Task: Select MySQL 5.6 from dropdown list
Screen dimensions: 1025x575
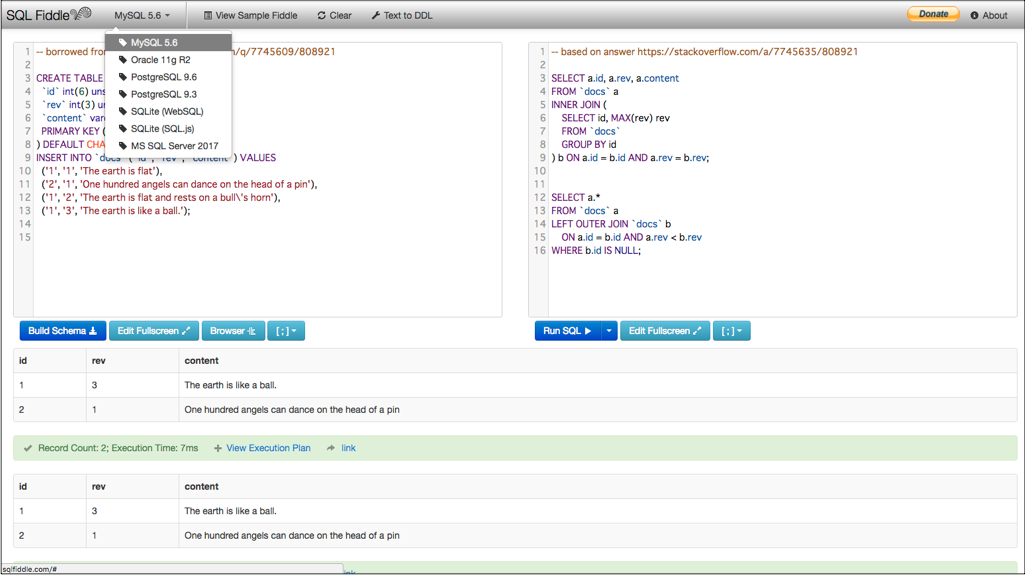Action: coord(169,42)
